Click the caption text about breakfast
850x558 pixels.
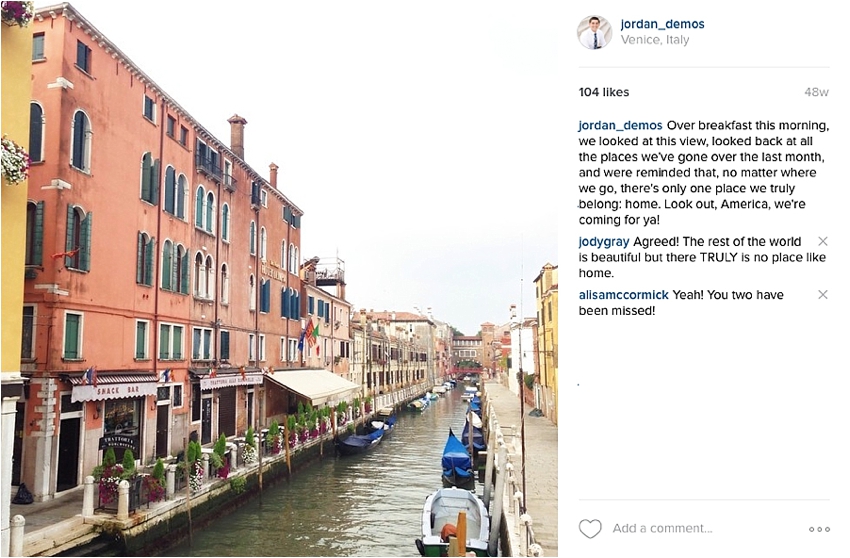tap(704, 172)
